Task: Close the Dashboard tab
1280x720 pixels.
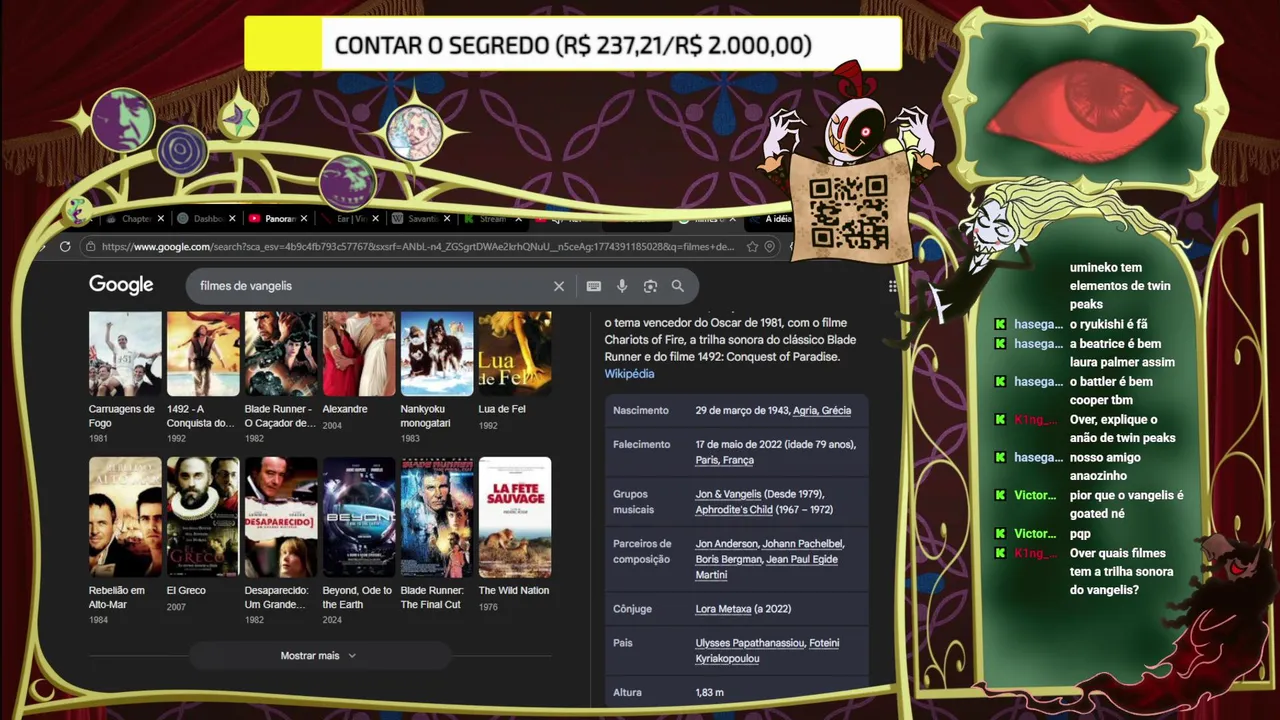Action: point(233,219)
